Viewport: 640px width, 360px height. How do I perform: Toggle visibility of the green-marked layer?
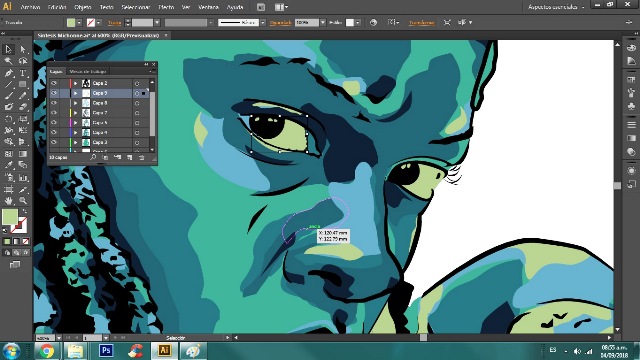[54, 142]
